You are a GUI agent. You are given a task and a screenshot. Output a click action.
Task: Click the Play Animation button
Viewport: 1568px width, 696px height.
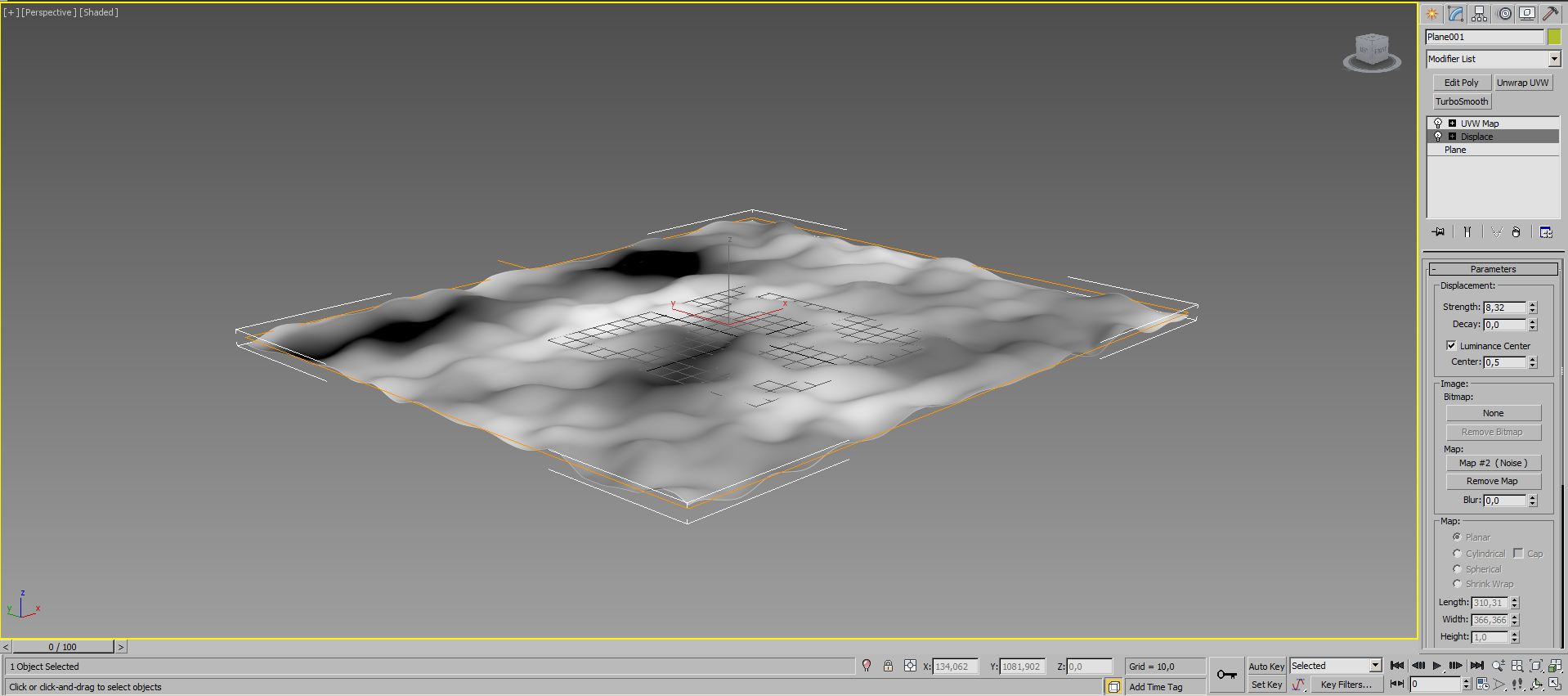tap(1436, 666)
